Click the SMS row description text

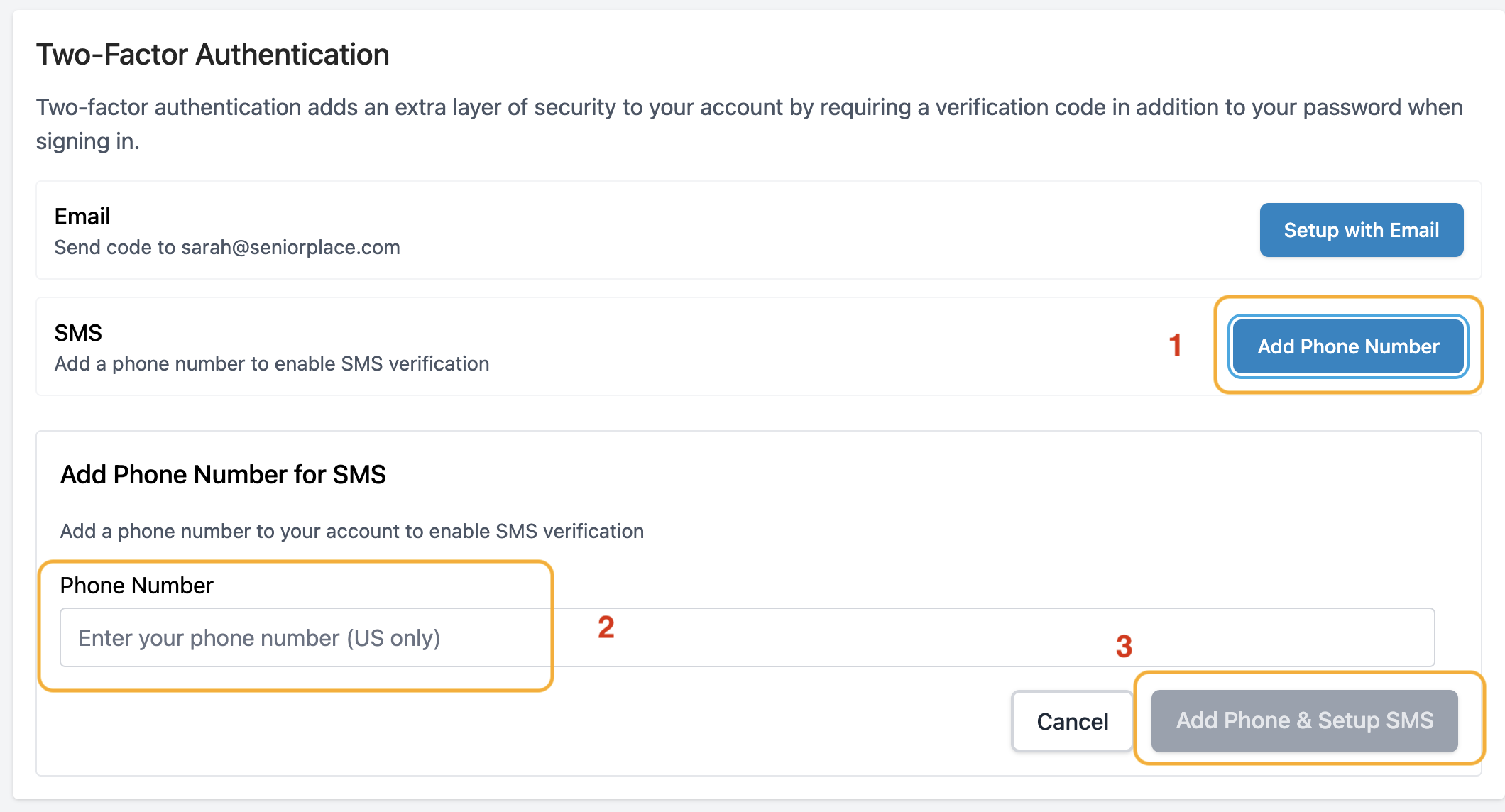[272, 363]
